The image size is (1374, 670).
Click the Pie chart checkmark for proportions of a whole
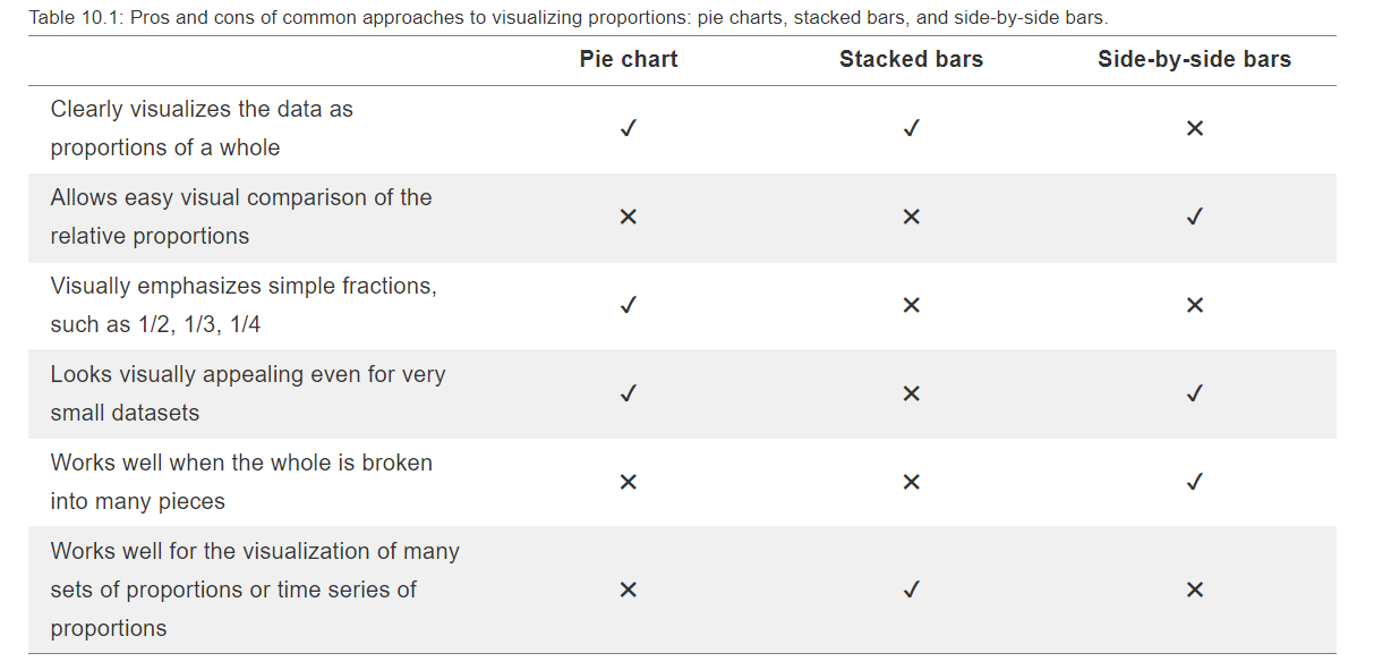[628, 128]
